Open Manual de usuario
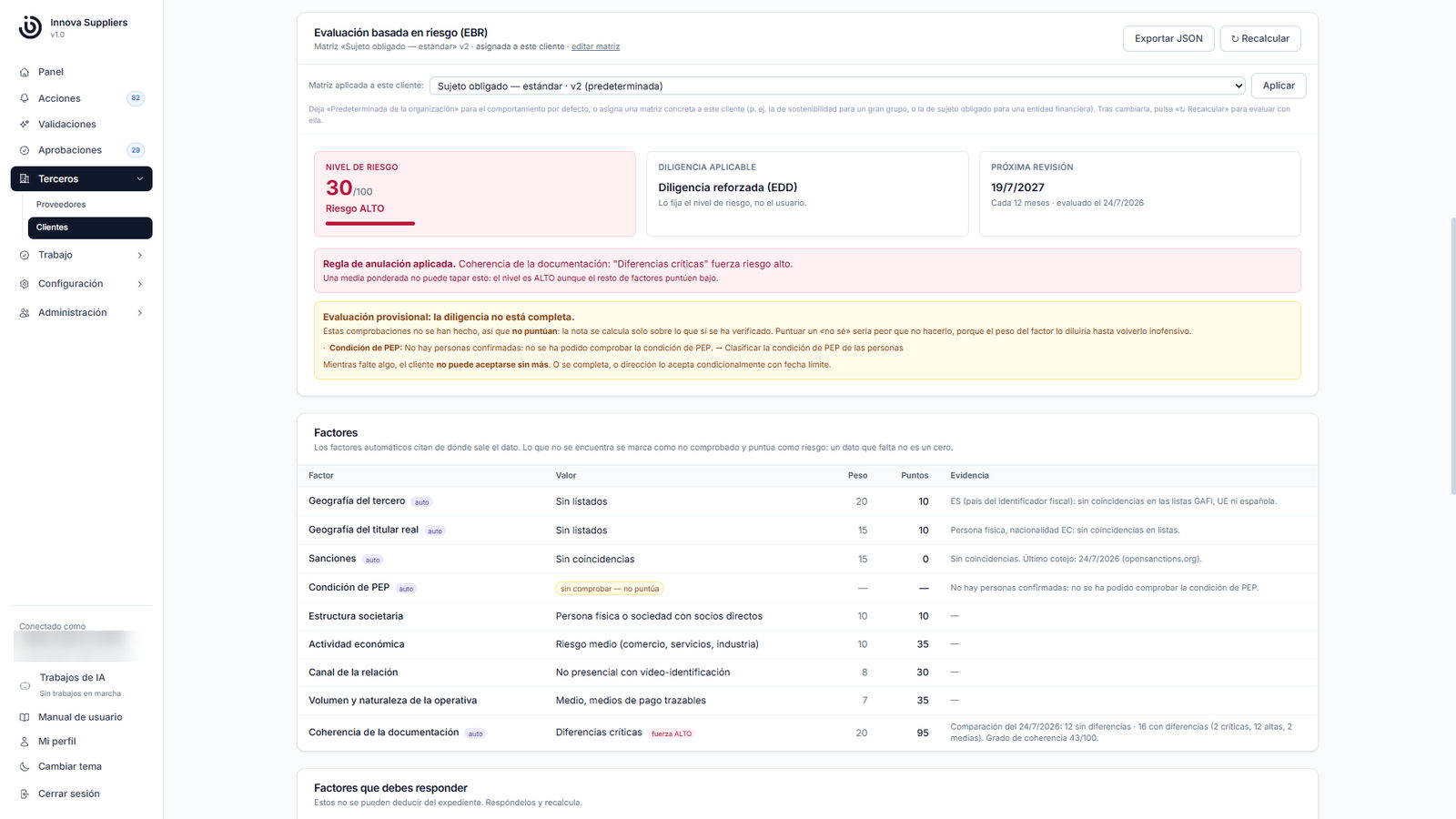Image resolution: width=1456 pixels, height=819 pixels. pyautogui.click(x=80, y=717)
